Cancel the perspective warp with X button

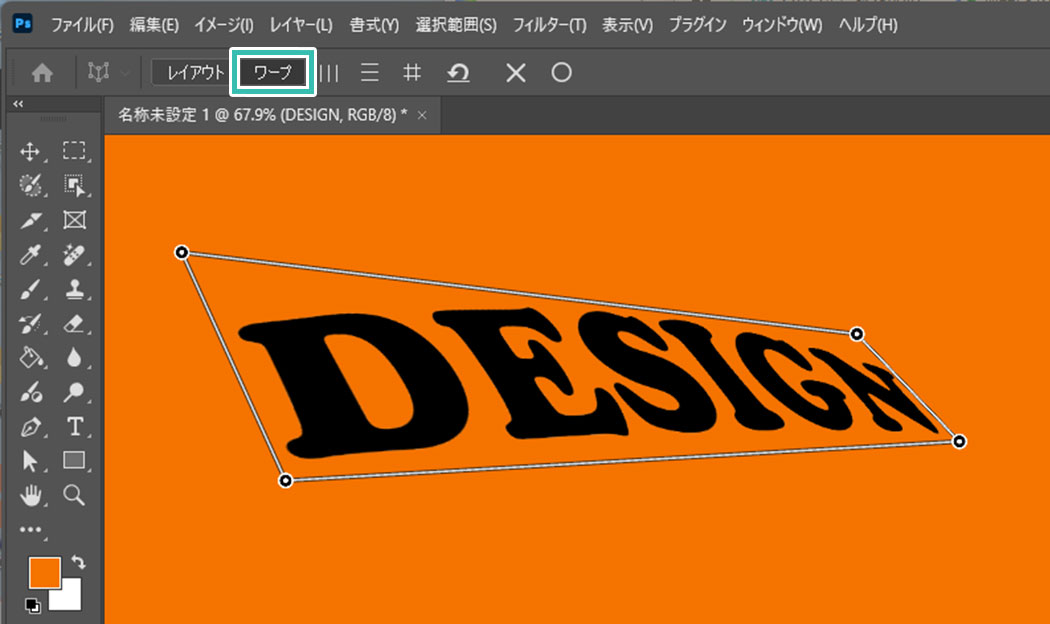[515, 73]
